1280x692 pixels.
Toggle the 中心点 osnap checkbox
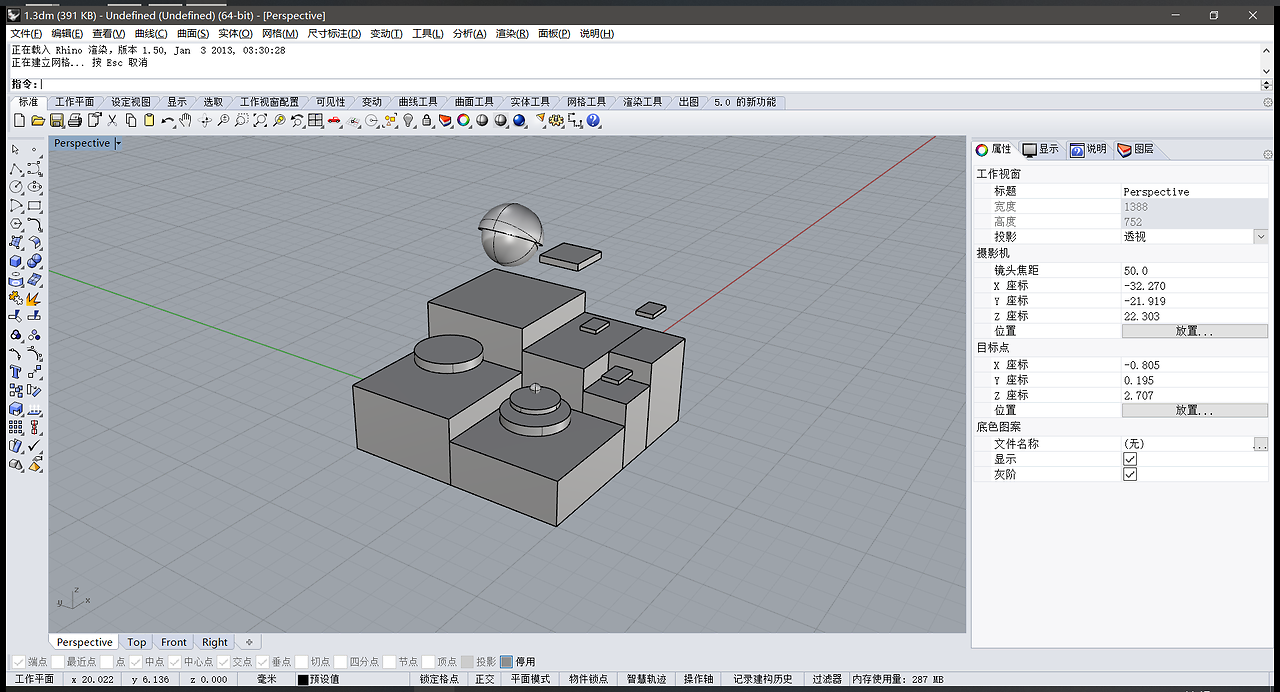[175, 662]
